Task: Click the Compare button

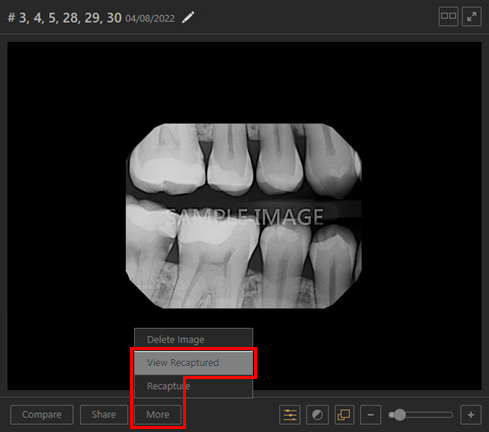Action: (42, 415)
